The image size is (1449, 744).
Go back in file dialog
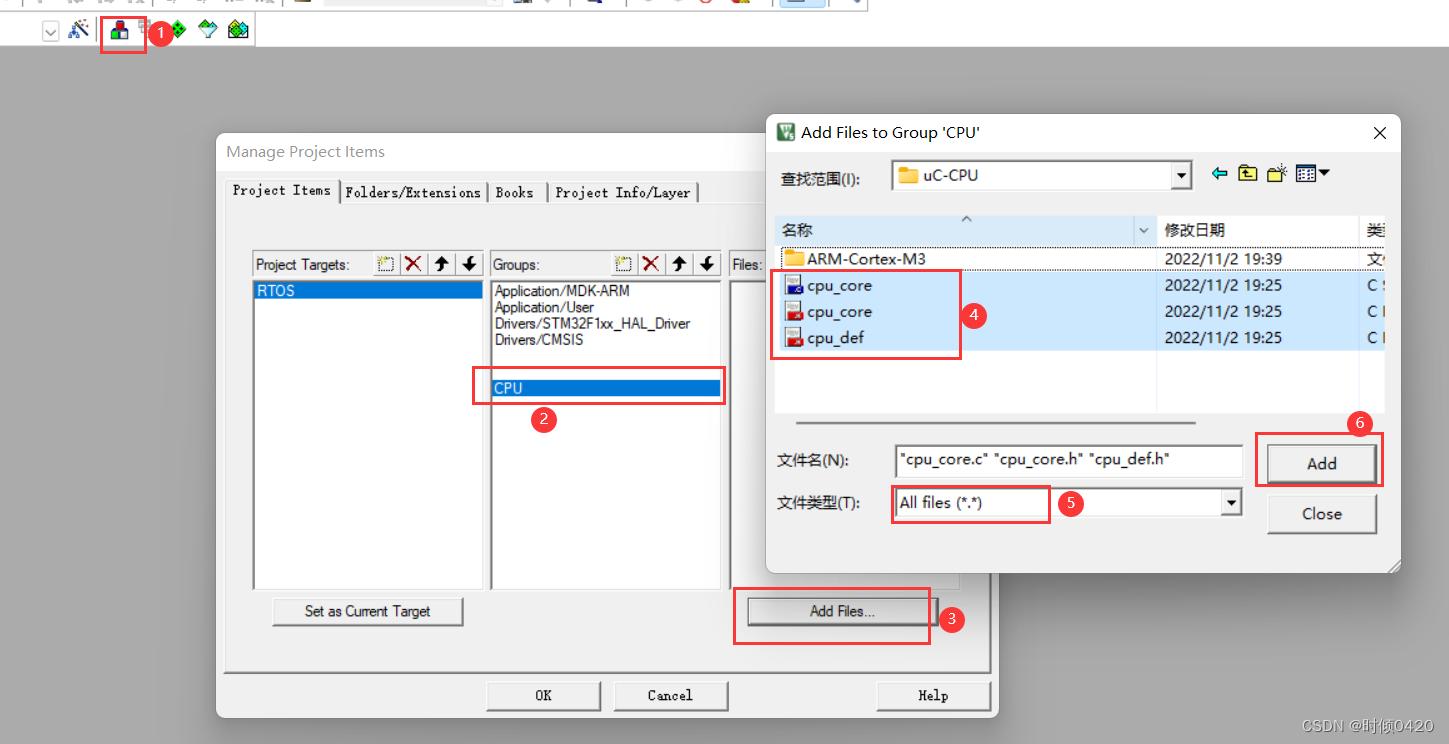(1219, 174)
